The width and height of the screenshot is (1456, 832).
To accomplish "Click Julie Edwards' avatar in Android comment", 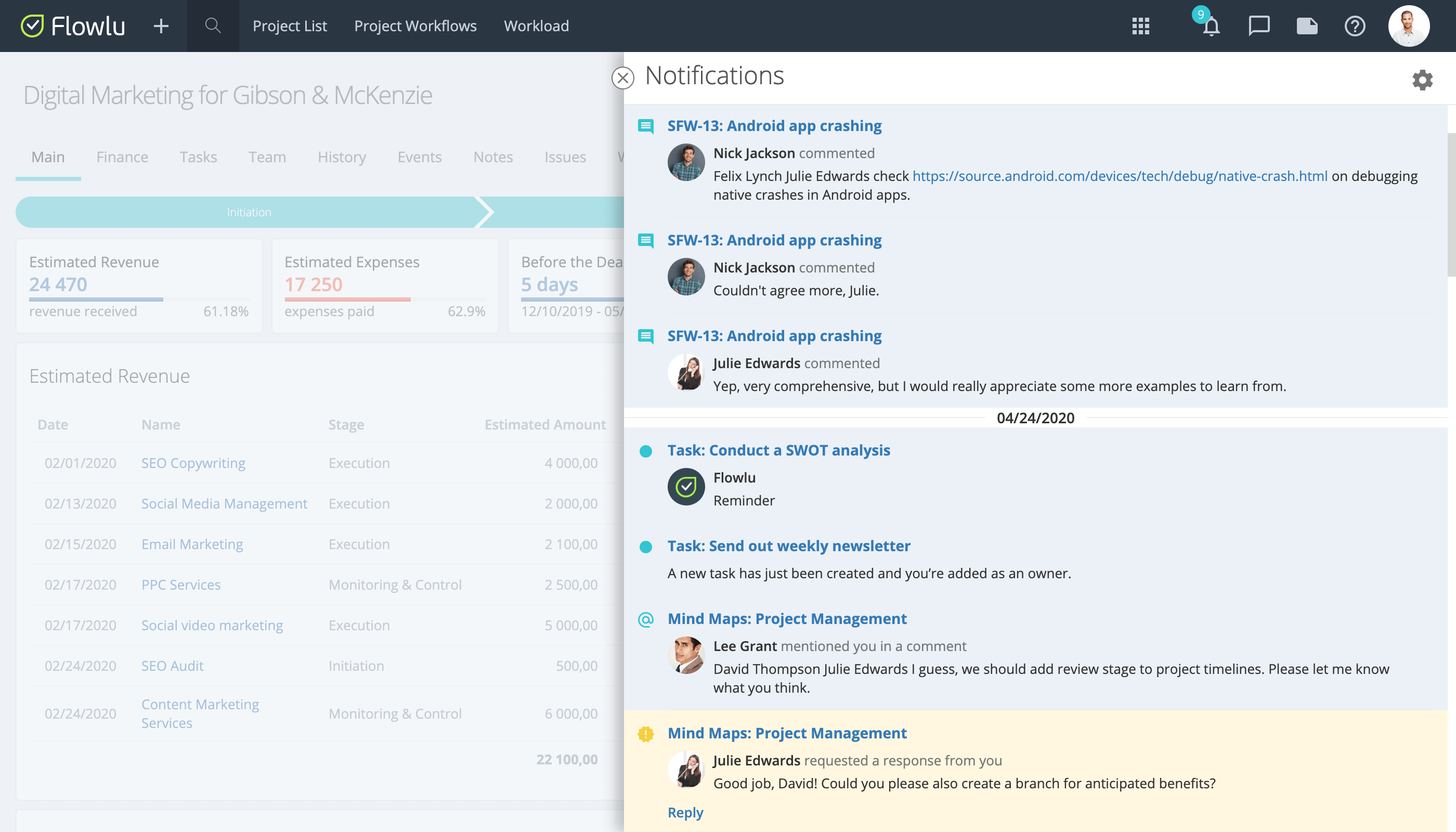I will (x=686, y=372).
